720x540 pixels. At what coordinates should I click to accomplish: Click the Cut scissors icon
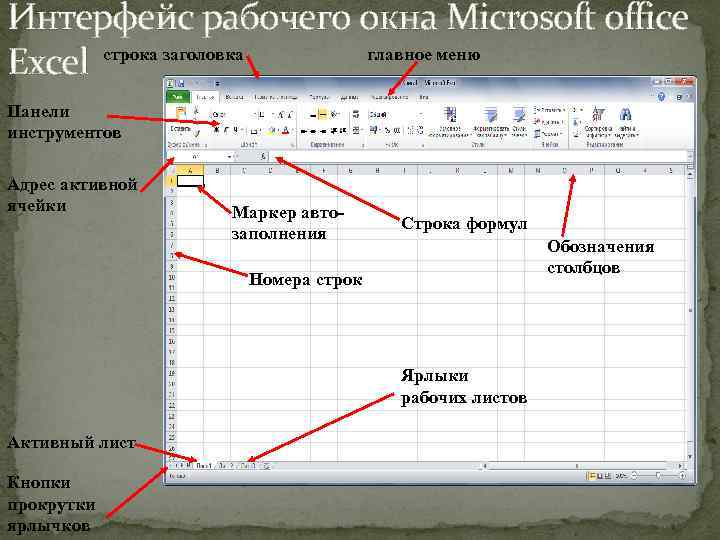(x=197, y=110)
